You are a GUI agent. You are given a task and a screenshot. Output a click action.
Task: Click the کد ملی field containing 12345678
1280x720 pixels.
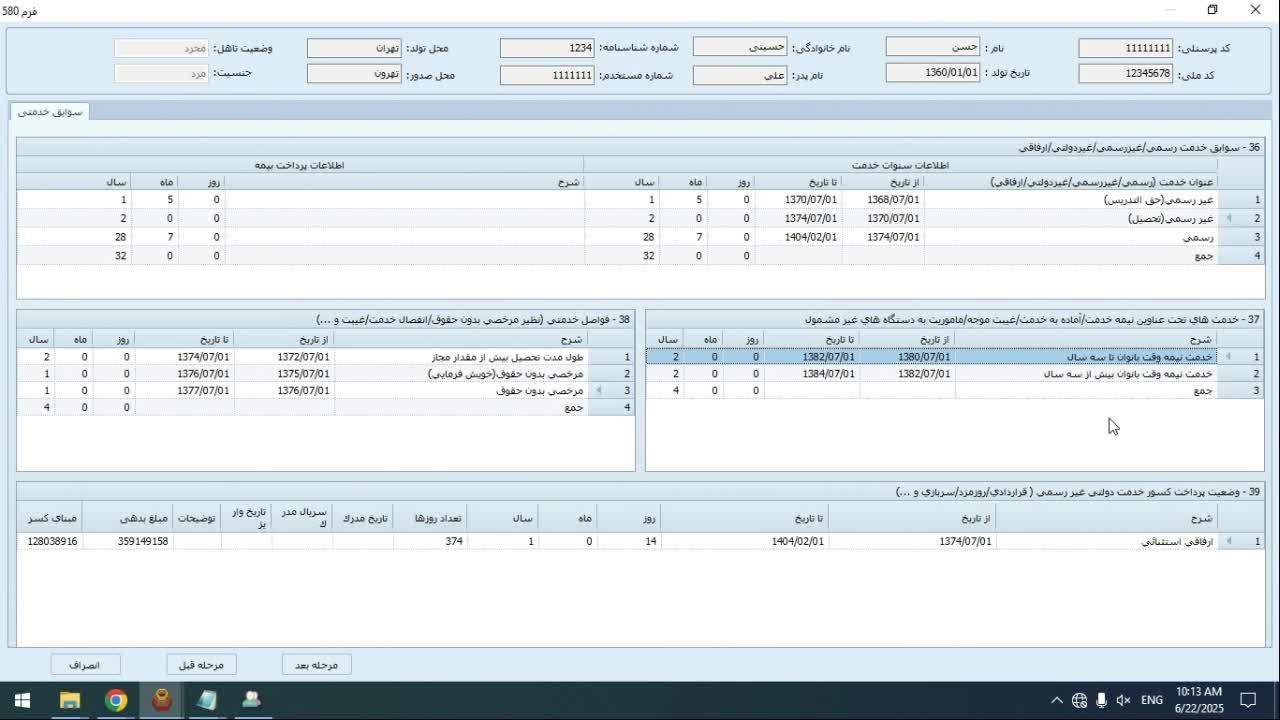pyautogui.click(x=1125, y=74)
